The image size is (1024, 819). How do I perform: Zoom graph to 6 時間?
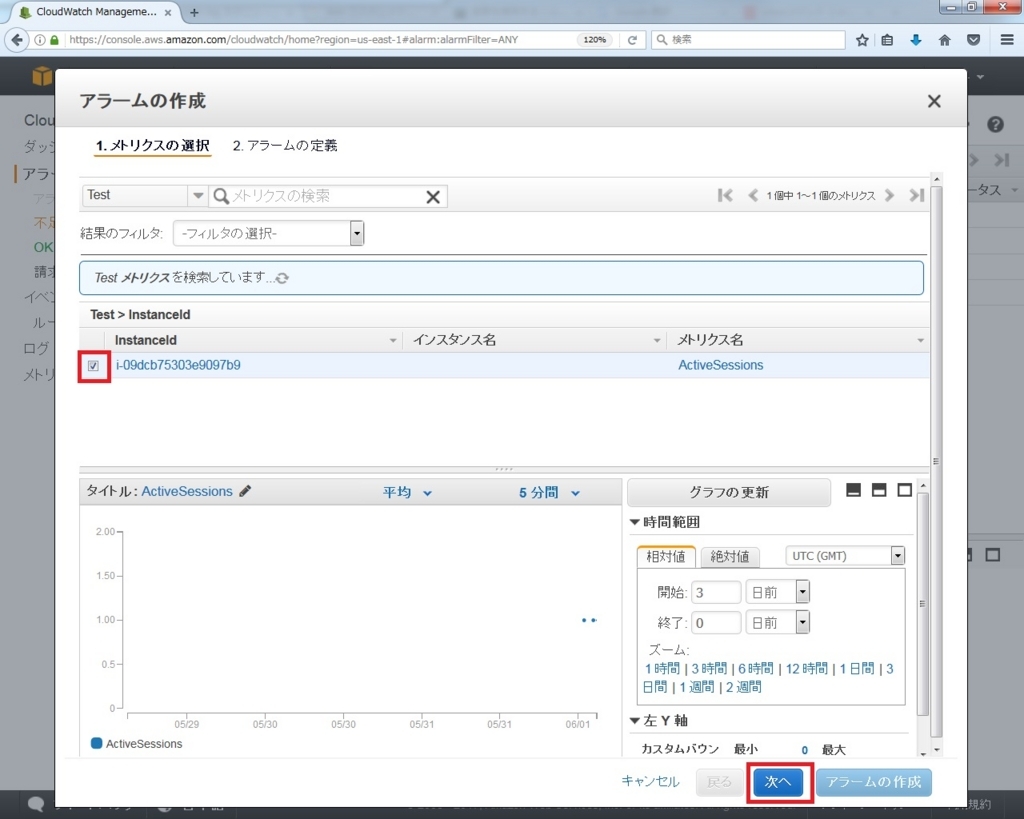(x=756, y=669)
